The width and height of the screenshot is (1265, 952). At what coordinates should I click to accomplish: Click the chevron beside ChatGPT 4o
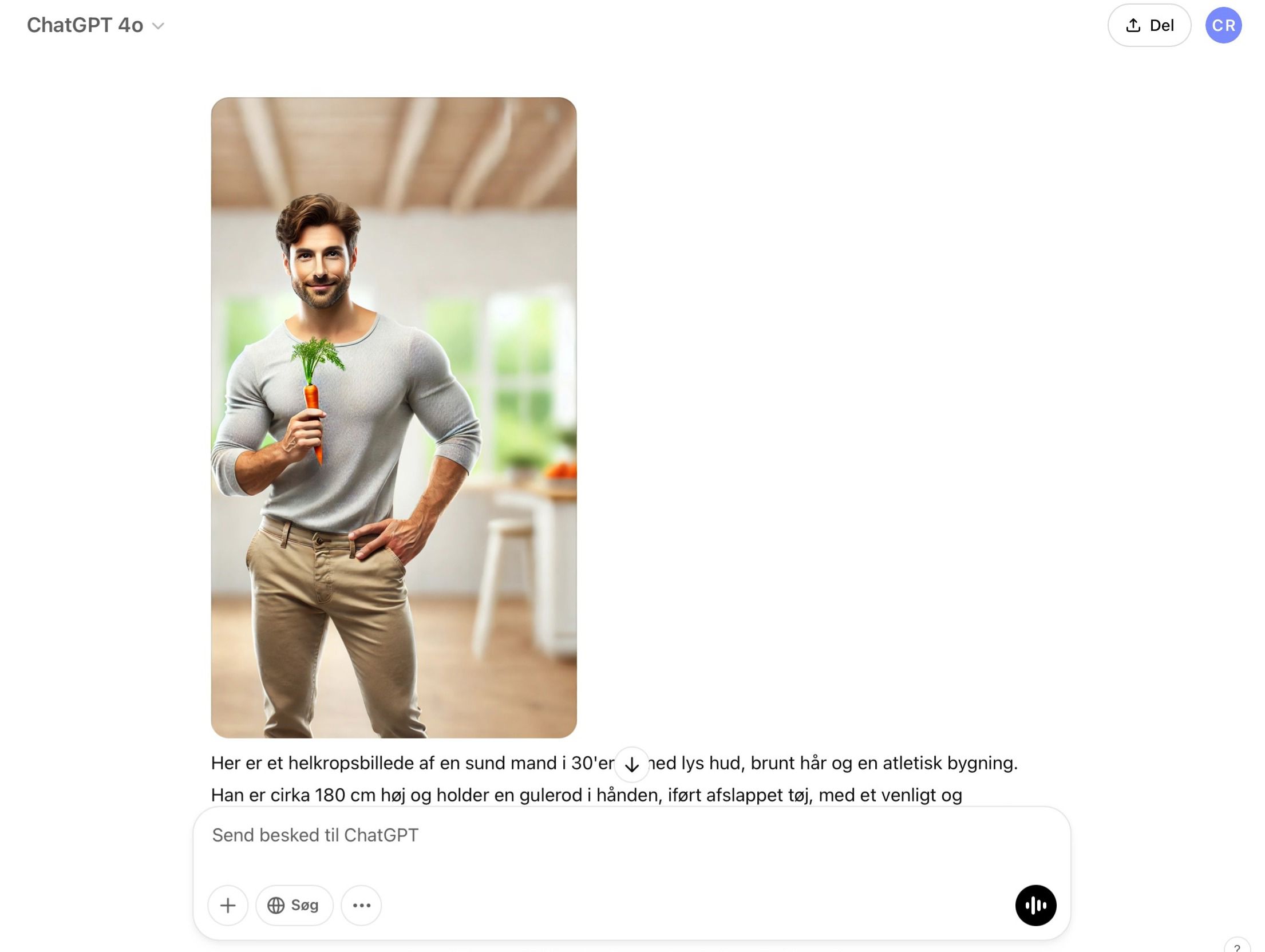pyautogui.click(x=159, y=26)
